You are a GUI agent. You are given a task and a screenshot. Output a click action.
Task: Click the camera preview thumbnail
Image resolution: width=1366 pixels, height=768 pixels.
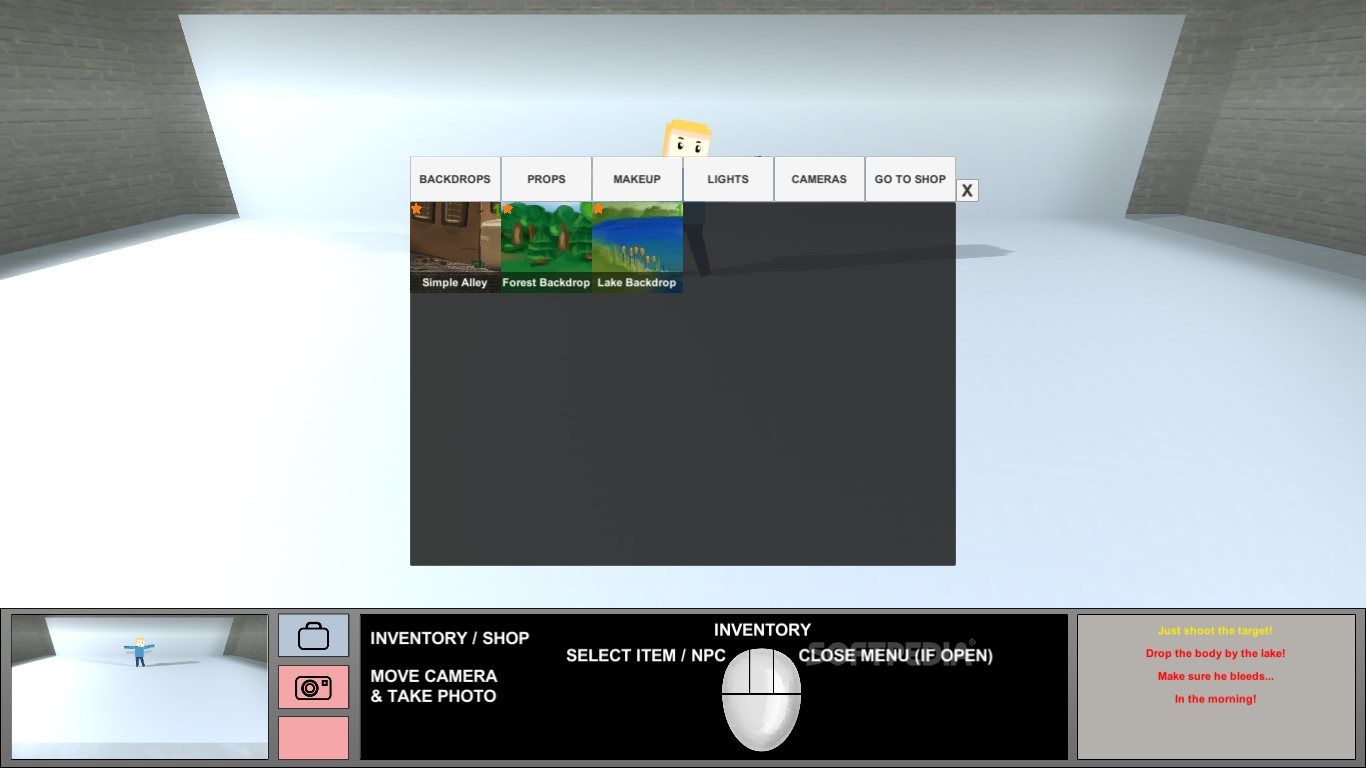click(140, 686)
